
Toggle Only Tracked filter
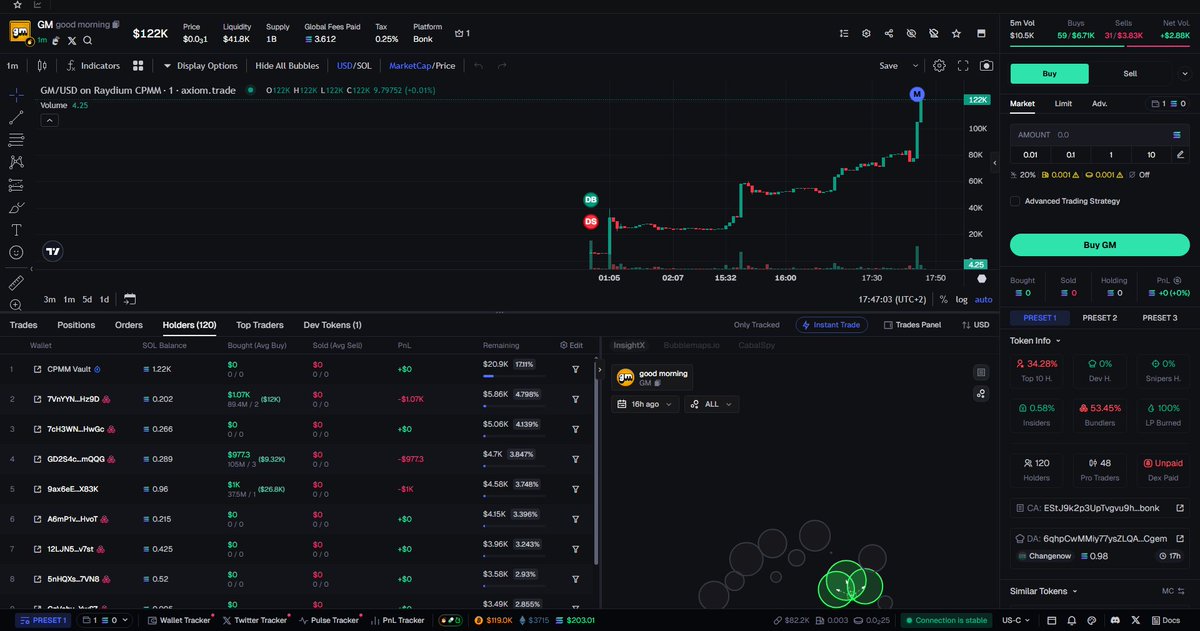[756, 325]
